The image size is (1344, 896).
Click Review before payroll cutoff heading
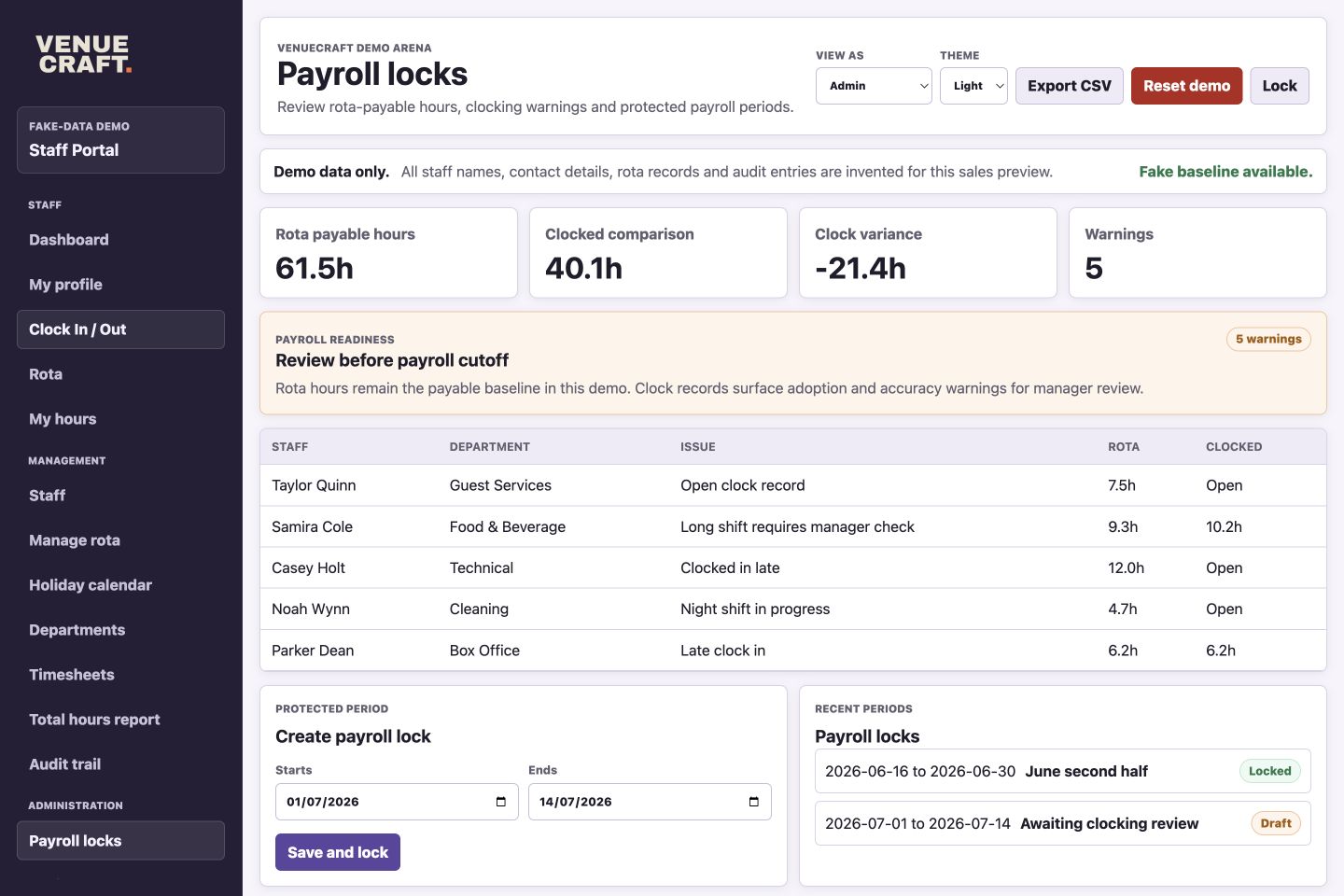(392, 360)
